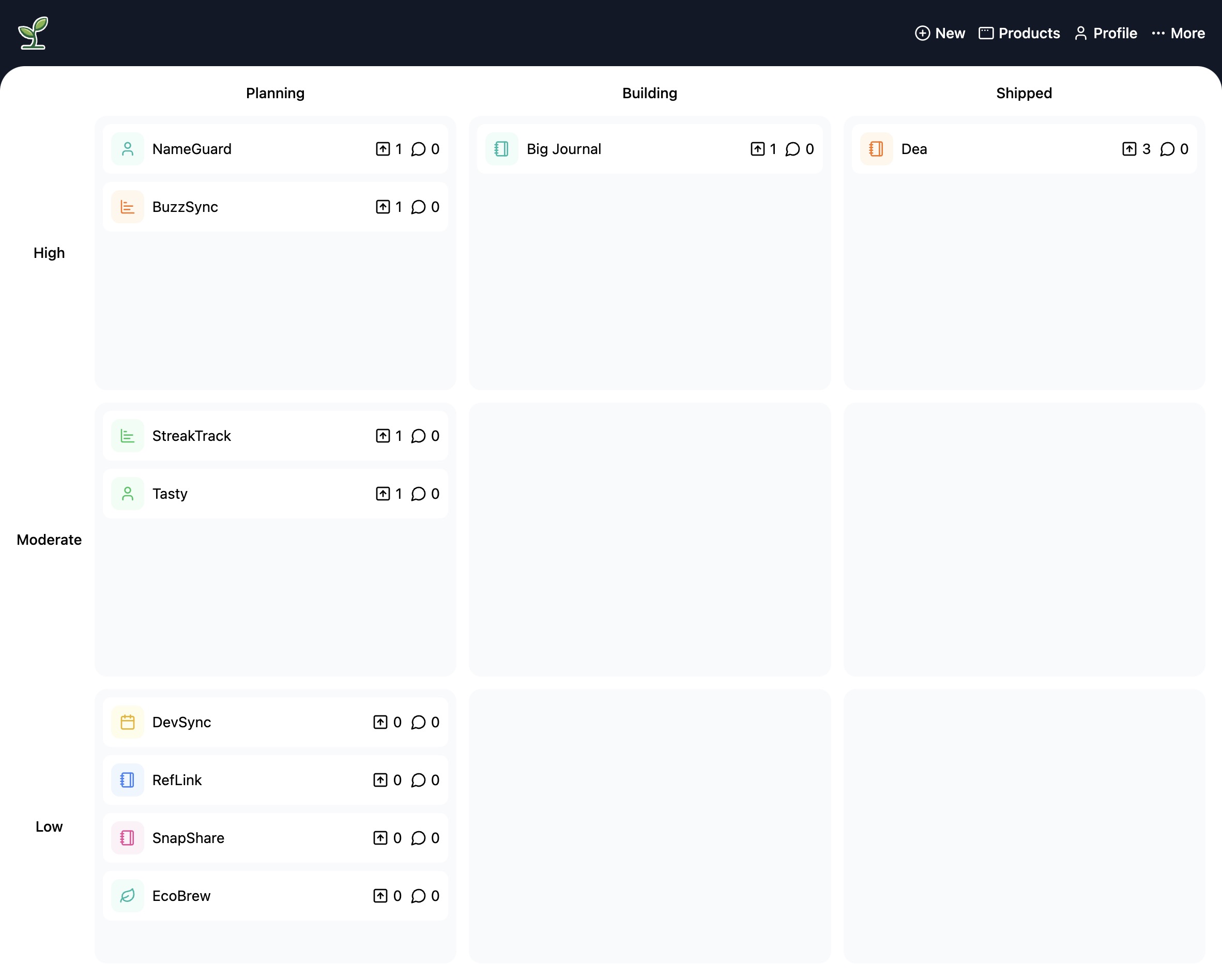The height and width of the screenshot is (980, 1222).
Task: Upvote the Big Journal product
Action: click(x=763, y=149)
